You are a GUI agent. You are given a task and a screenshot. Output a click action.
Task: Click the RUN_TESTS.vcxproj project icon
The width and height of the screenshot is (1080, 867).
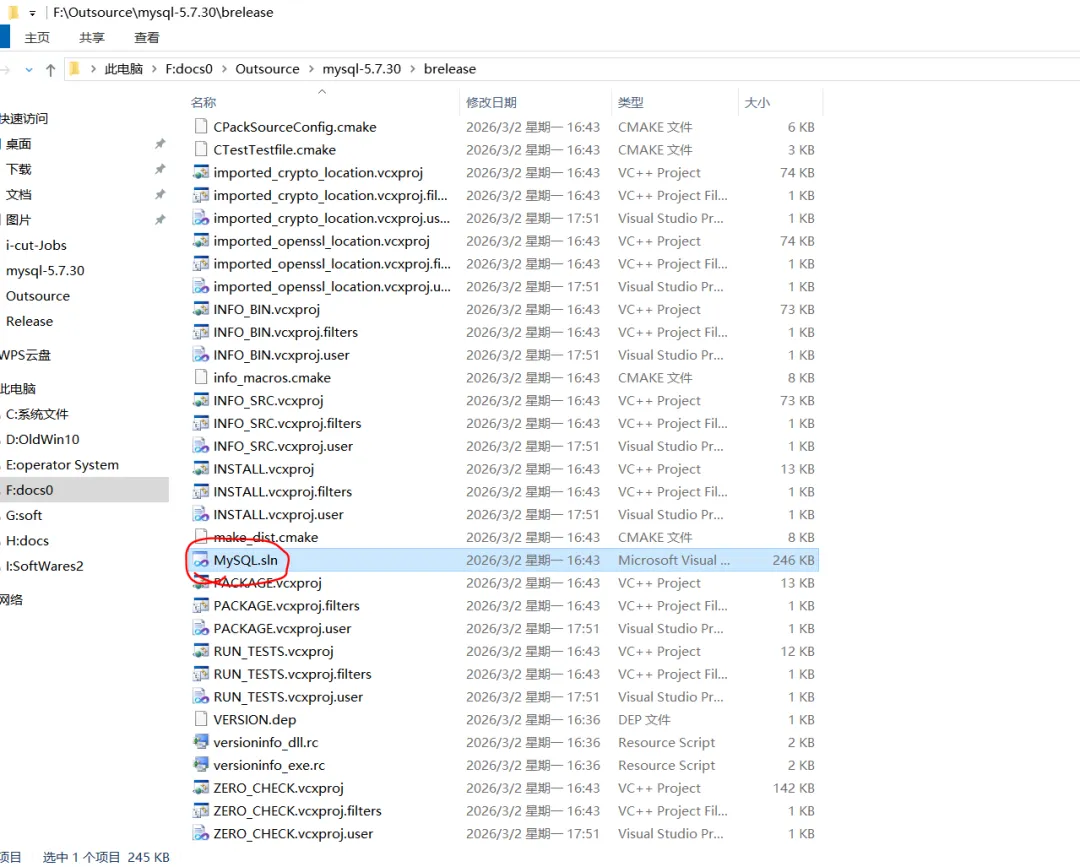(200, 651)
